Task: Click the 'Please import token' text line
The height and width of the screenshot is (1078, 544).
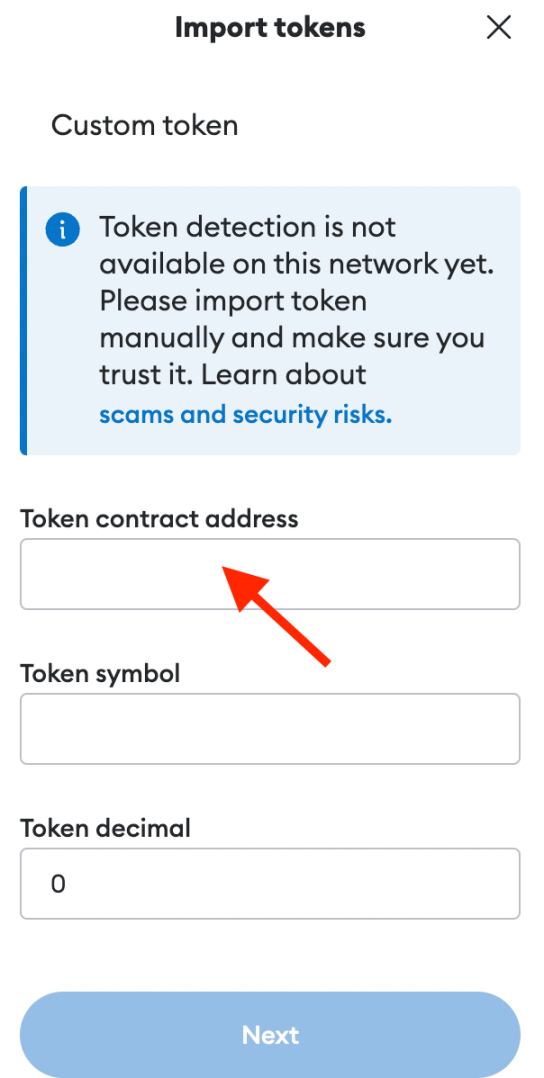Action: 233,301
